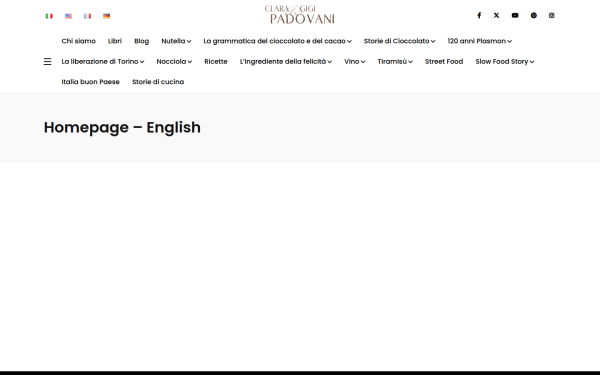Pick the German flag language option
Viewport: 600px width, 375px height.
(x=106, y=16)
